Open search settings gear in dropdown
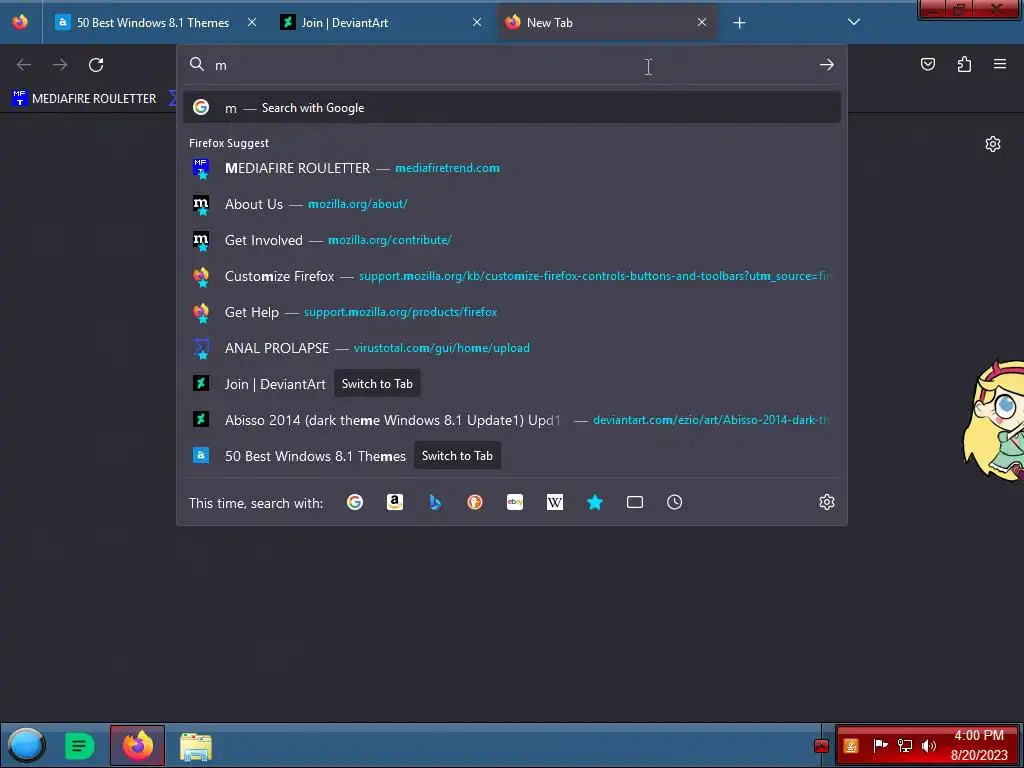The height and width of the screenshot is (768, 1024). click(827, 502)
